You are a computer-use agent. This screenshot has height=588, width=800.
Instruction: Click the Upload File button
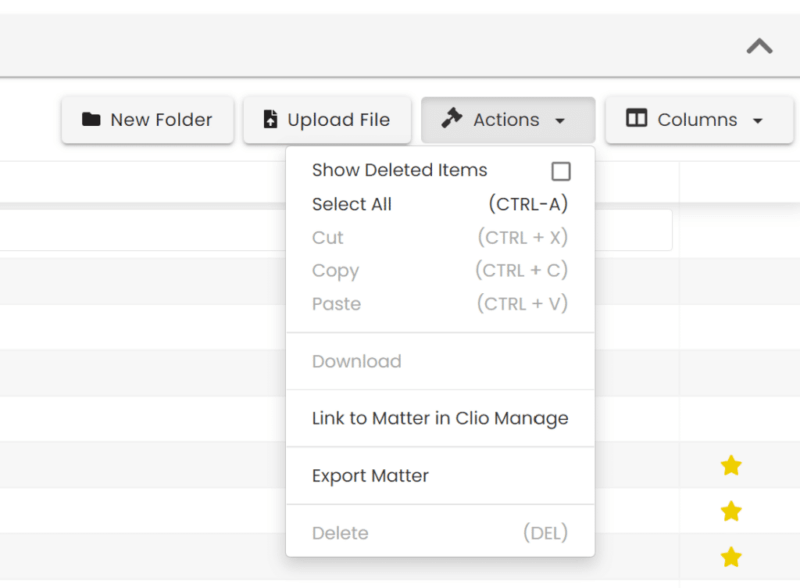pos(327,119)
